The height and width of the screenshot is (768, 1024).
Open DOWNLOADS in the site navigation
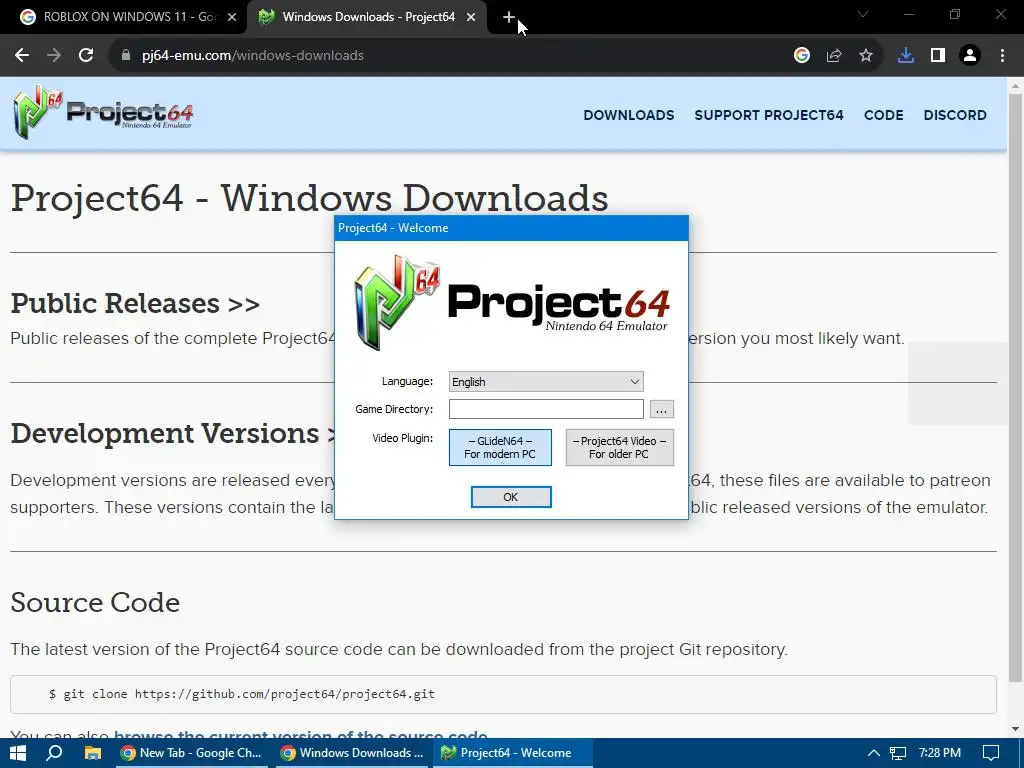pos(628,115)
